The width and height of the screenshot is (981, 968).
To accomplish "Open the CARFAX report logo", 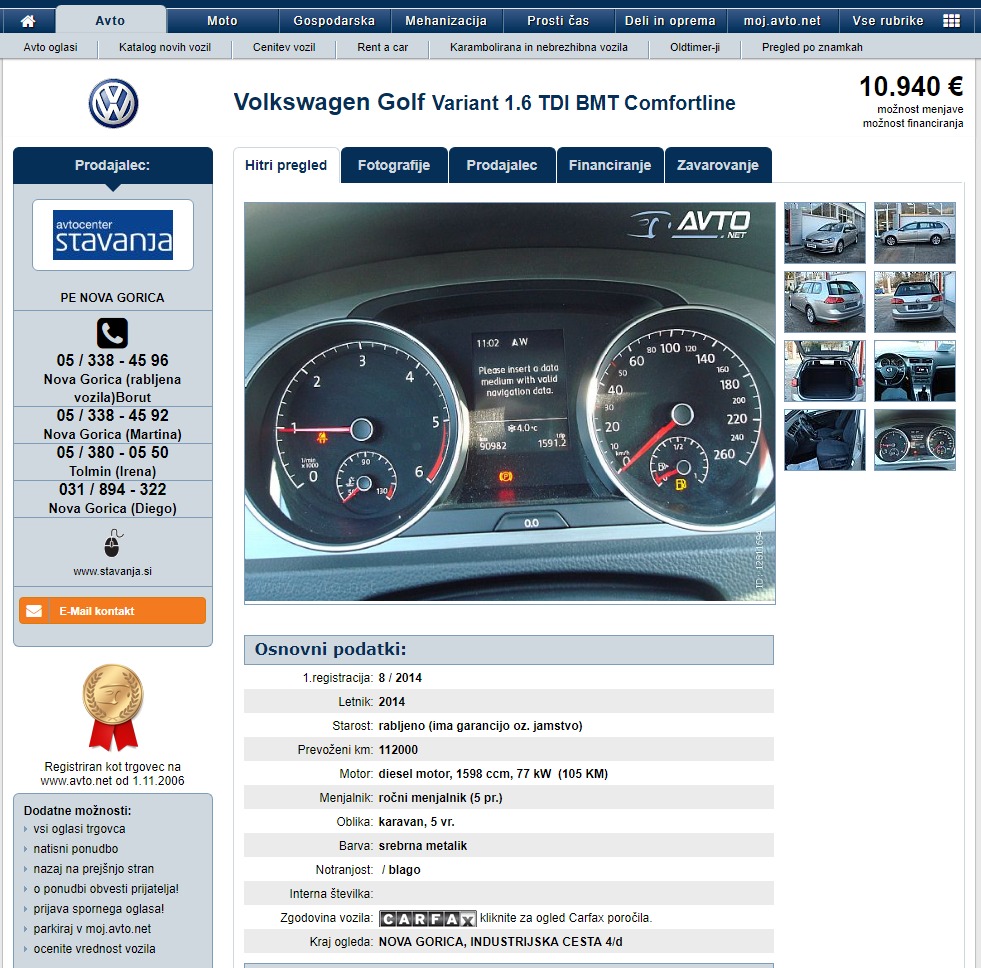I will pos(427,918).
